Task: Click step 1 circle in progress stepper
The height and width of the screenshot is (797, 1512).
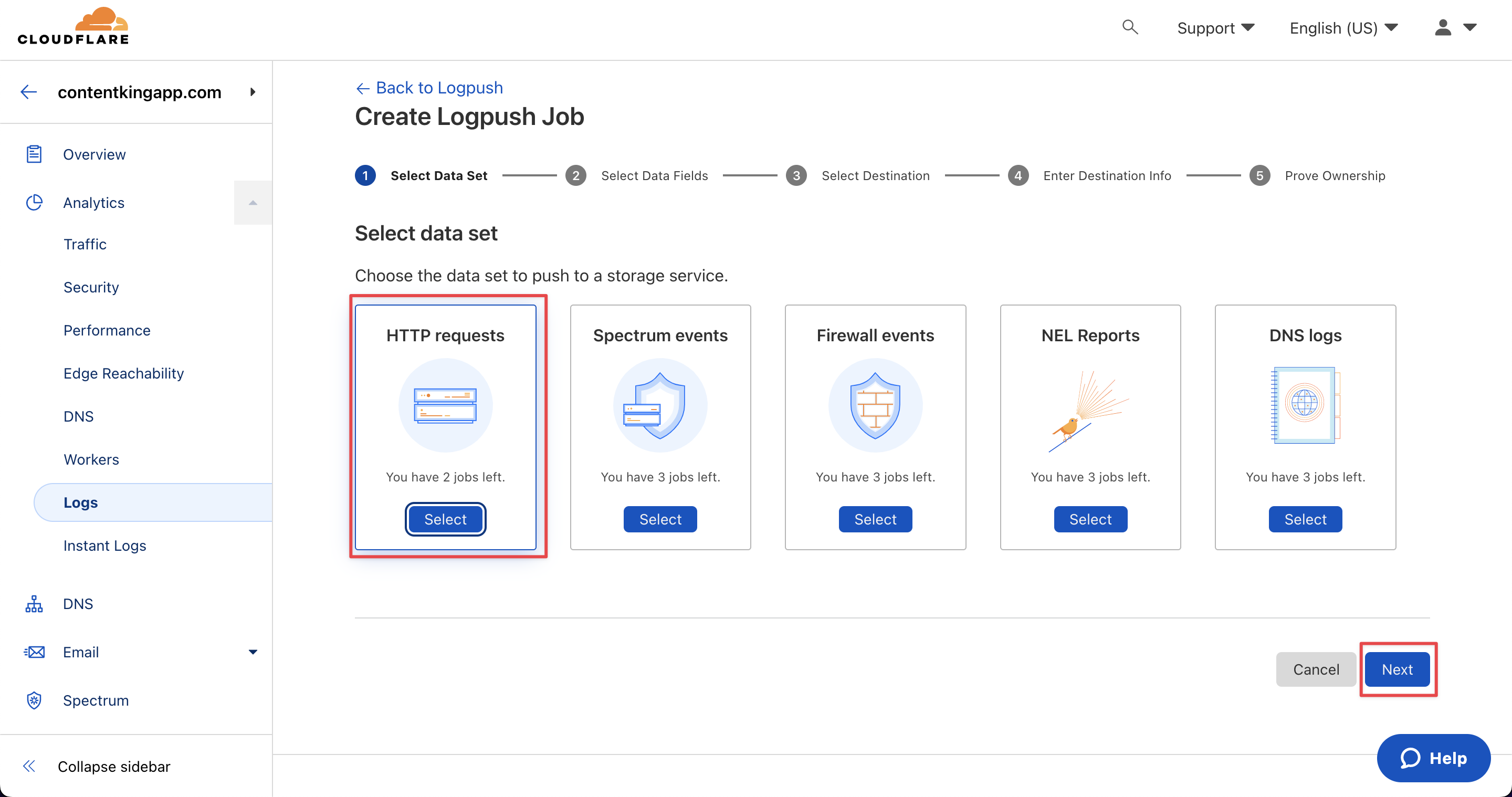Action: tap(365, 175)
